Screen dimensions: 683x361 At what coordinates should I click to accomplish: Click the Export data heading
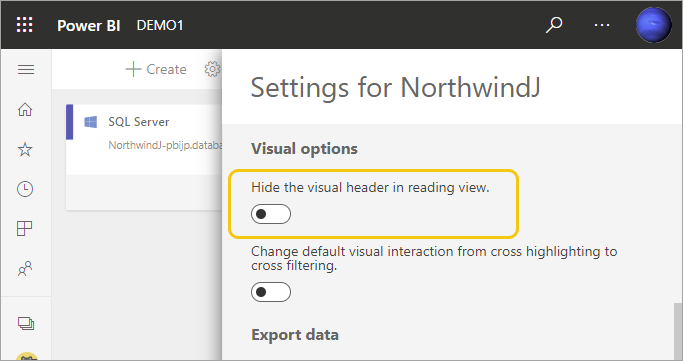[x=295, y=335]
